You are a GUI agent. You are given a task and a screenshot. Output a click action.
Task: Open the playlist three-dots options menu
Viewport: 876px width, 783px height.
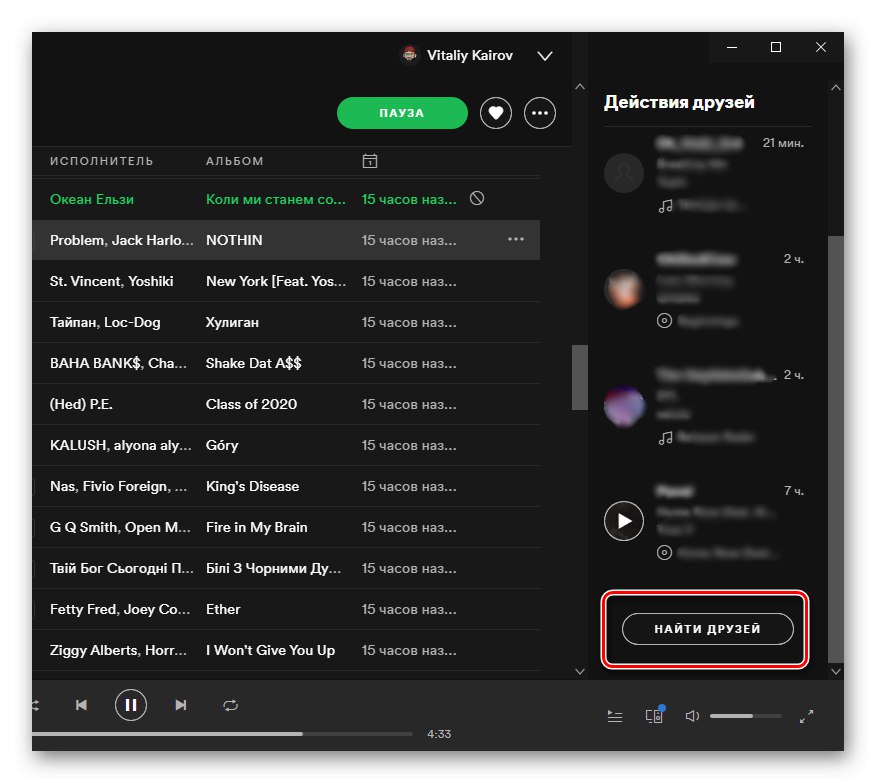pos(540,113)
